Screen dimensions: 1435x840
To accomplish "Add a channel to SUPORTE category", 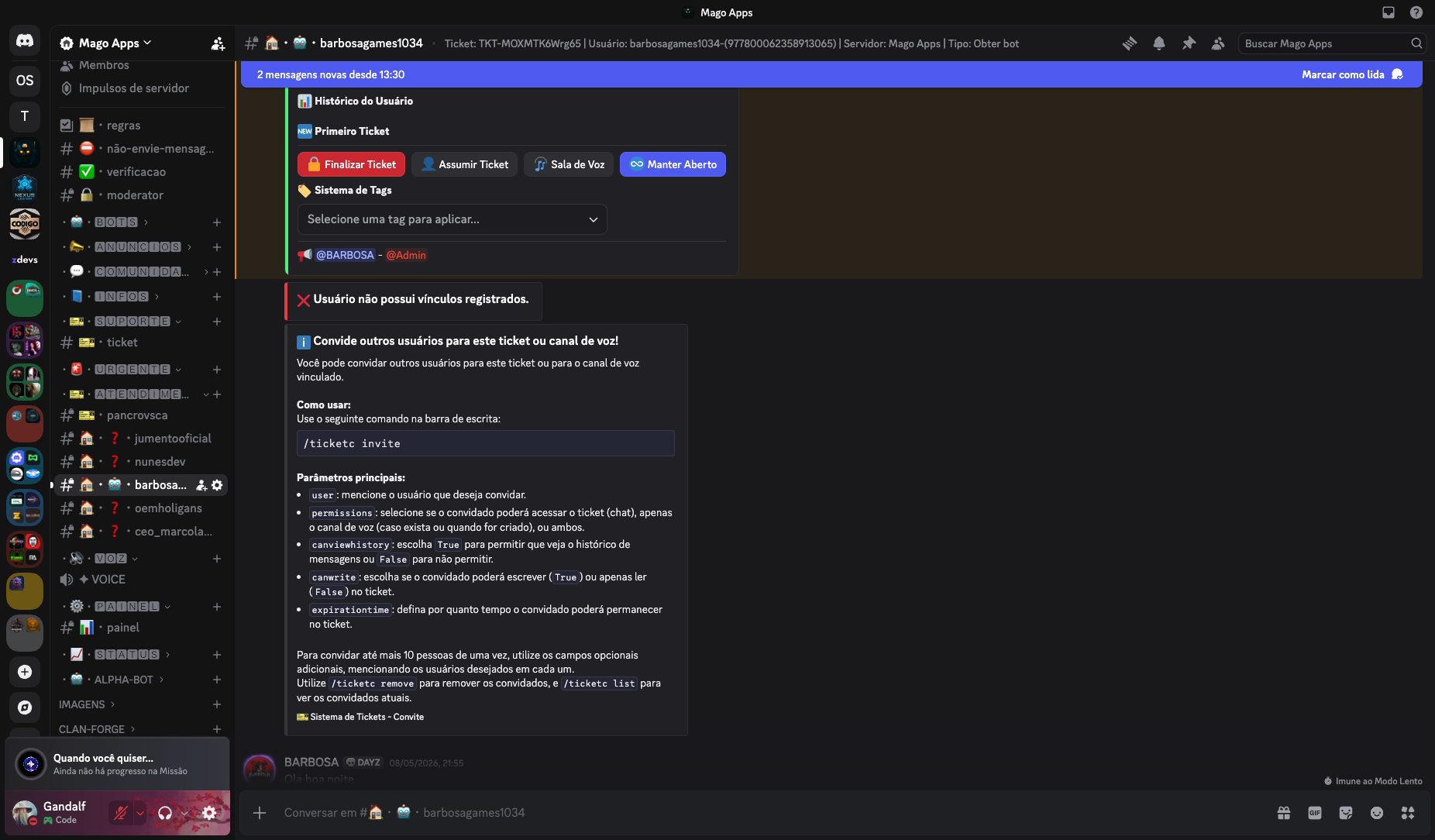I will [217, 322].
